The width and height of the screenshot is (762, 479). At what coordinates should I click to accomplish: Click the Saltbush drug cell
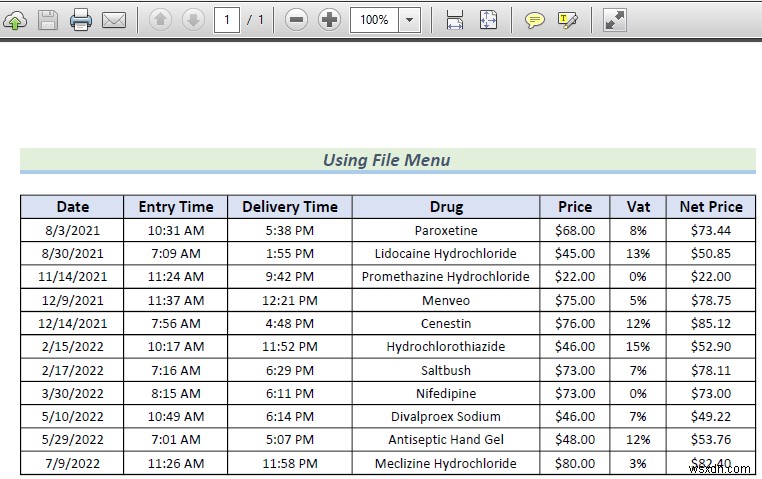pyautogui.click(x=446, y=370)
